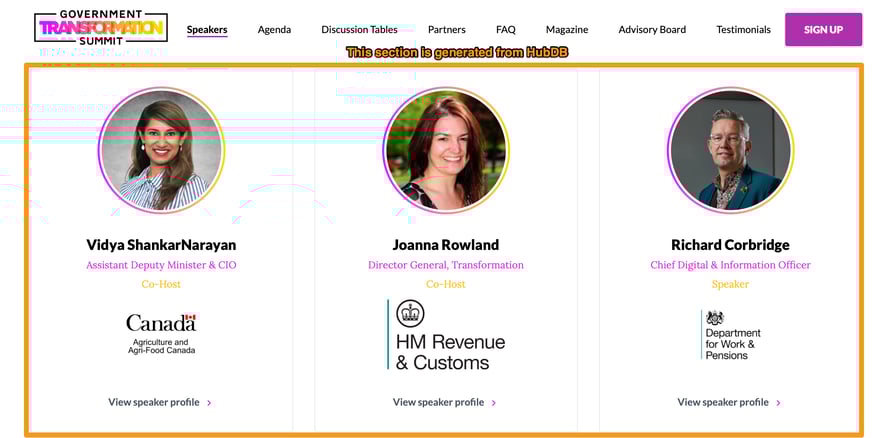Click the Department for Work & Pensions logo
The width and height of the screenshot is (893, 438).
(730, 335)
